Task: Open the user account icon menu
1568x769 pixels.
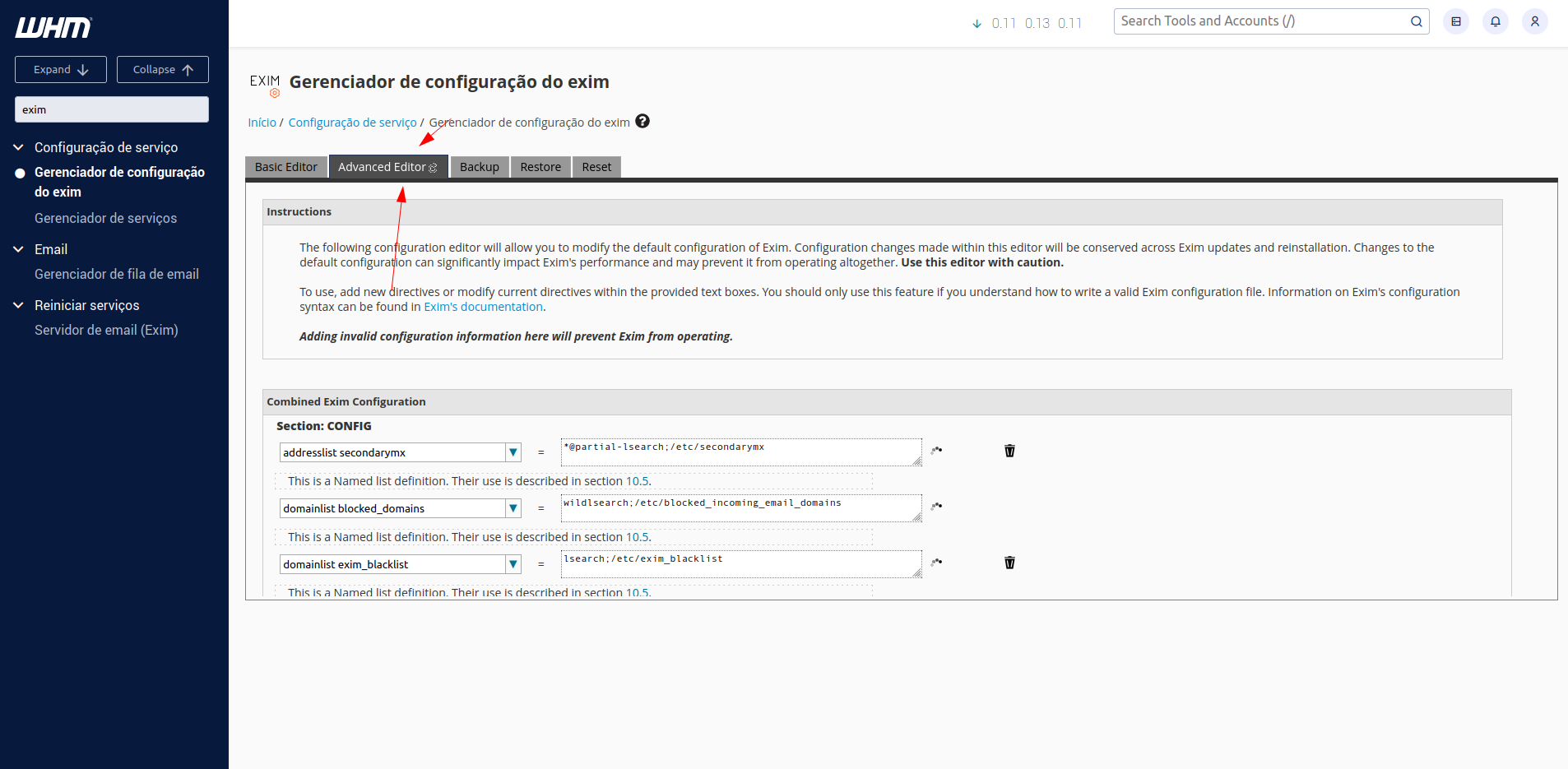Action: click(x=1534, y=21)
